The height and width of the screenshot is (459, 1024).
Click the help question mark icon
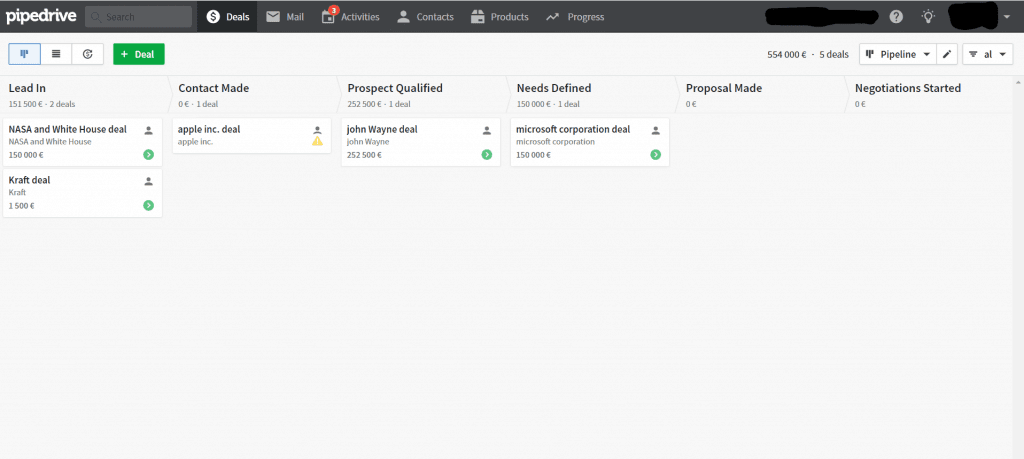[x=896, y=17]
